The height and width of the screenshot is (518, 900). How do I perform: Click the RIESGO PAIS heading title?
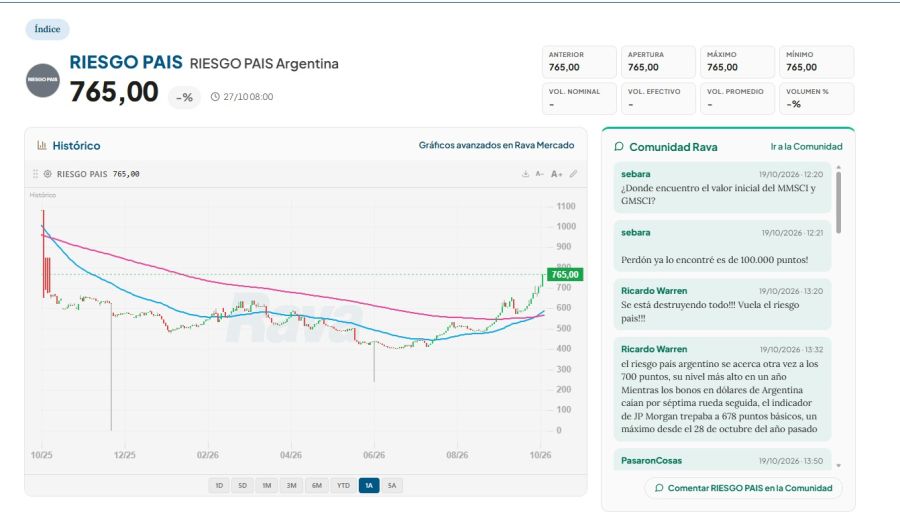[x=126, y=62]
